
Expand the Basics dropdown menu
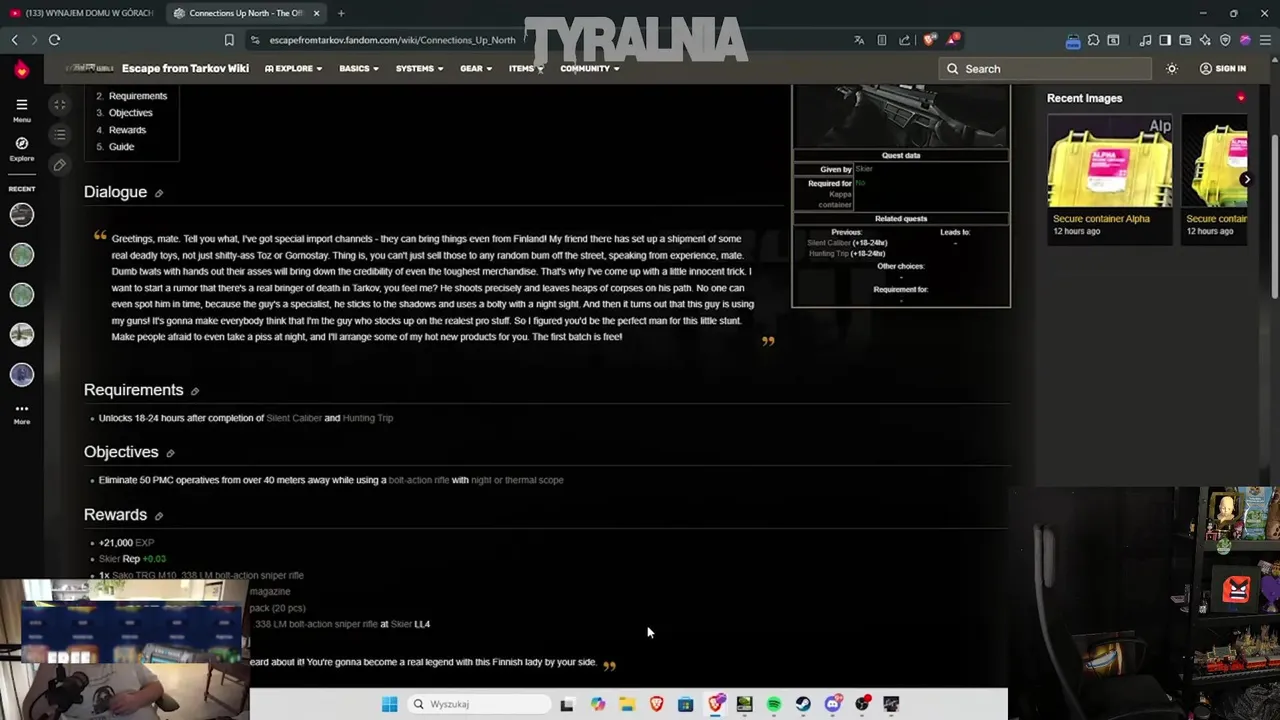[358, 69]
